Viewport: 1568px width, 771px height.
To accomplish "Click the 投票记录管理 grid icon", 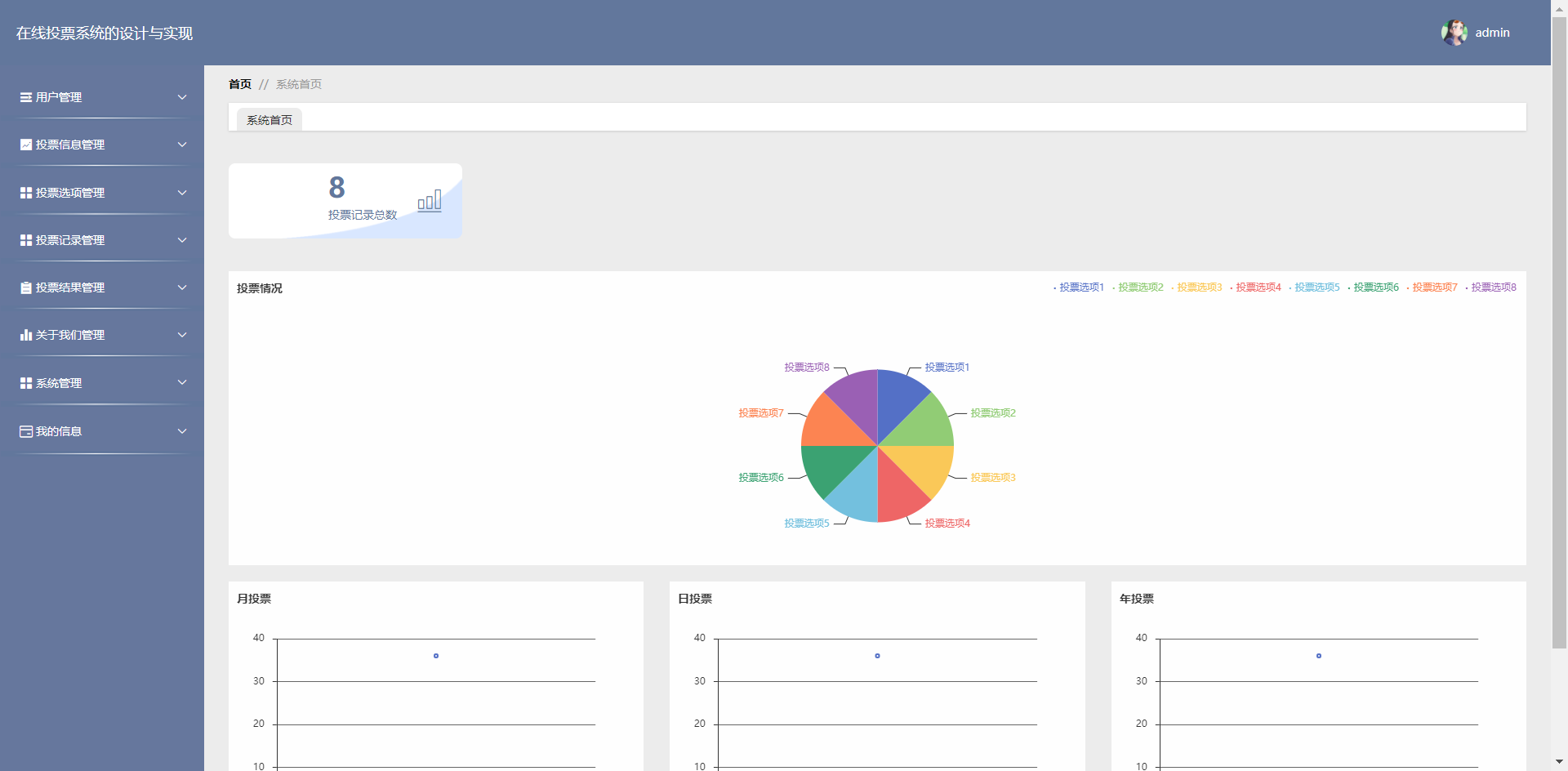I will point(26,240).
